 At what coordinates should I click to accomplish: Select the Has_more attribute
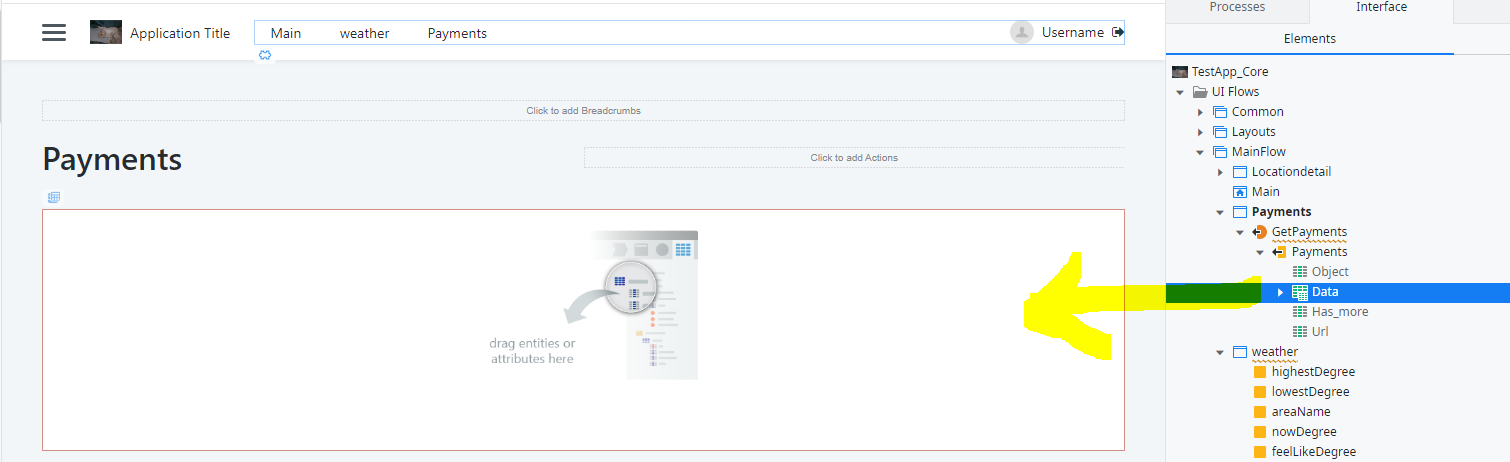1340,312
